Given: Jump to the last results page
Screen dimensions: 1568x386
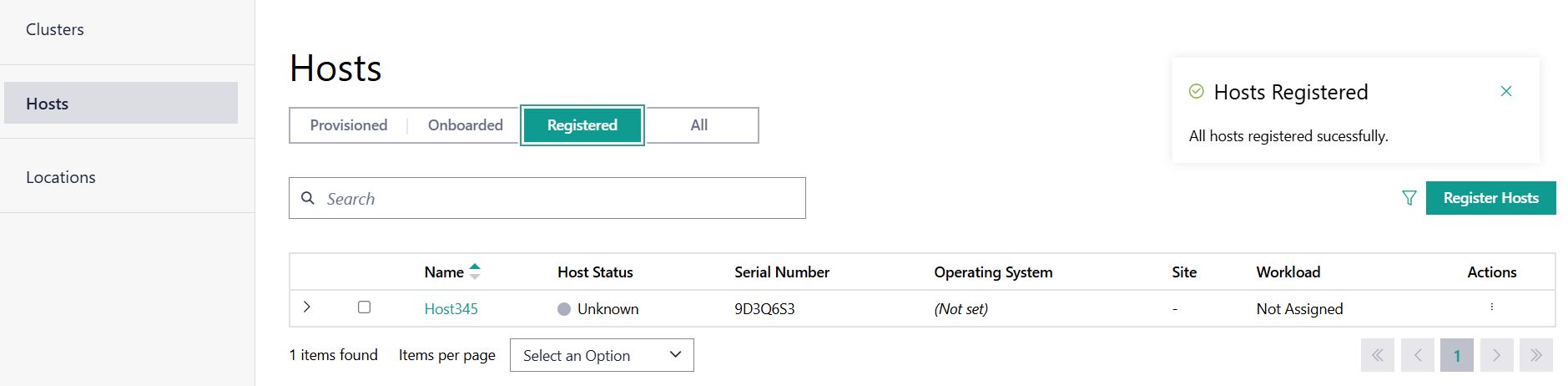Looking at the screenshot, I should coord(1536,355).
